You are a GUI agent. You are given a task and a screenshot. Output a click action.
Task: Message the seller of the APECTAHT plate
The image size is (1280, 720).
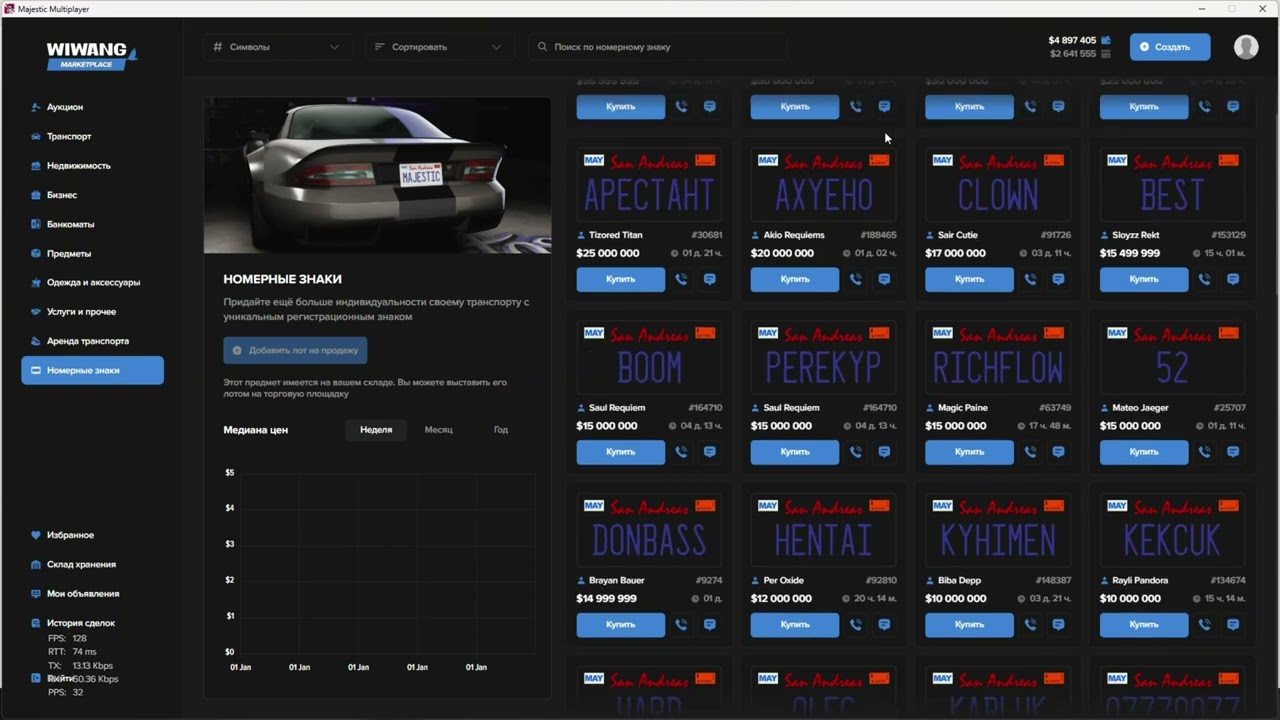[709, 279]
